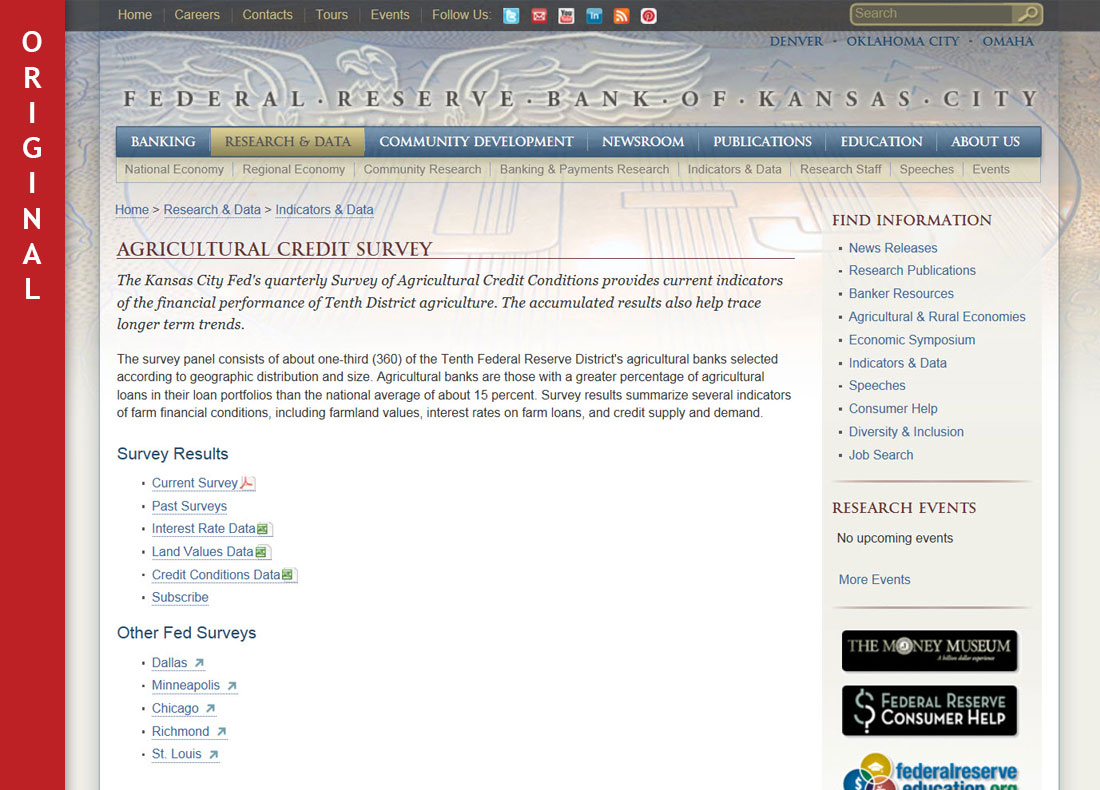This screenshot has height=790, width=1100.
Task: Click the PDF icon beside Current Survey
Action: click(x=248, y=483)
